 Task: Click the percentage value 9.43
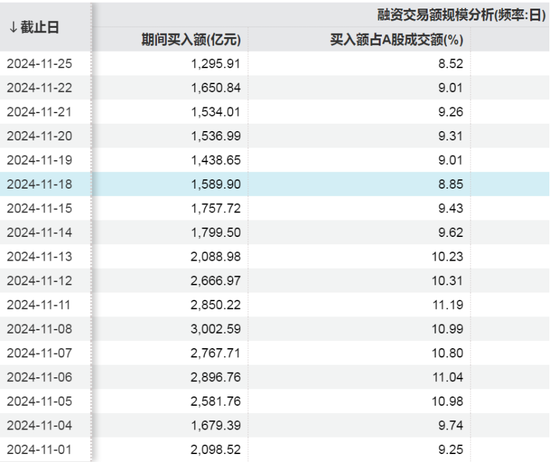pyautogui.click(x=451, y=208)
